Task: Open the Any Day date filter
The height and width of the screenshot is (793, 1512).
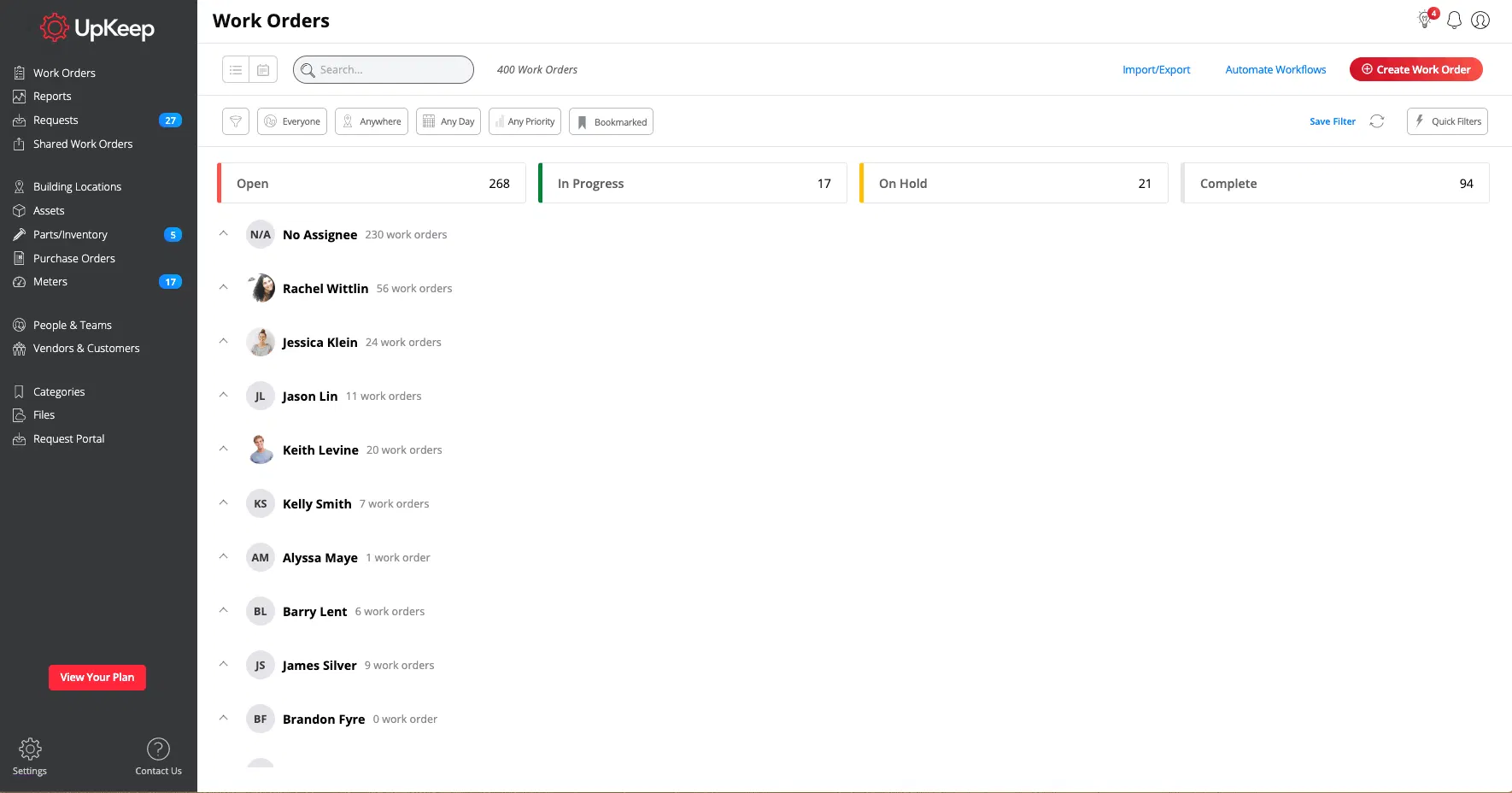Action: click(448, 121)
